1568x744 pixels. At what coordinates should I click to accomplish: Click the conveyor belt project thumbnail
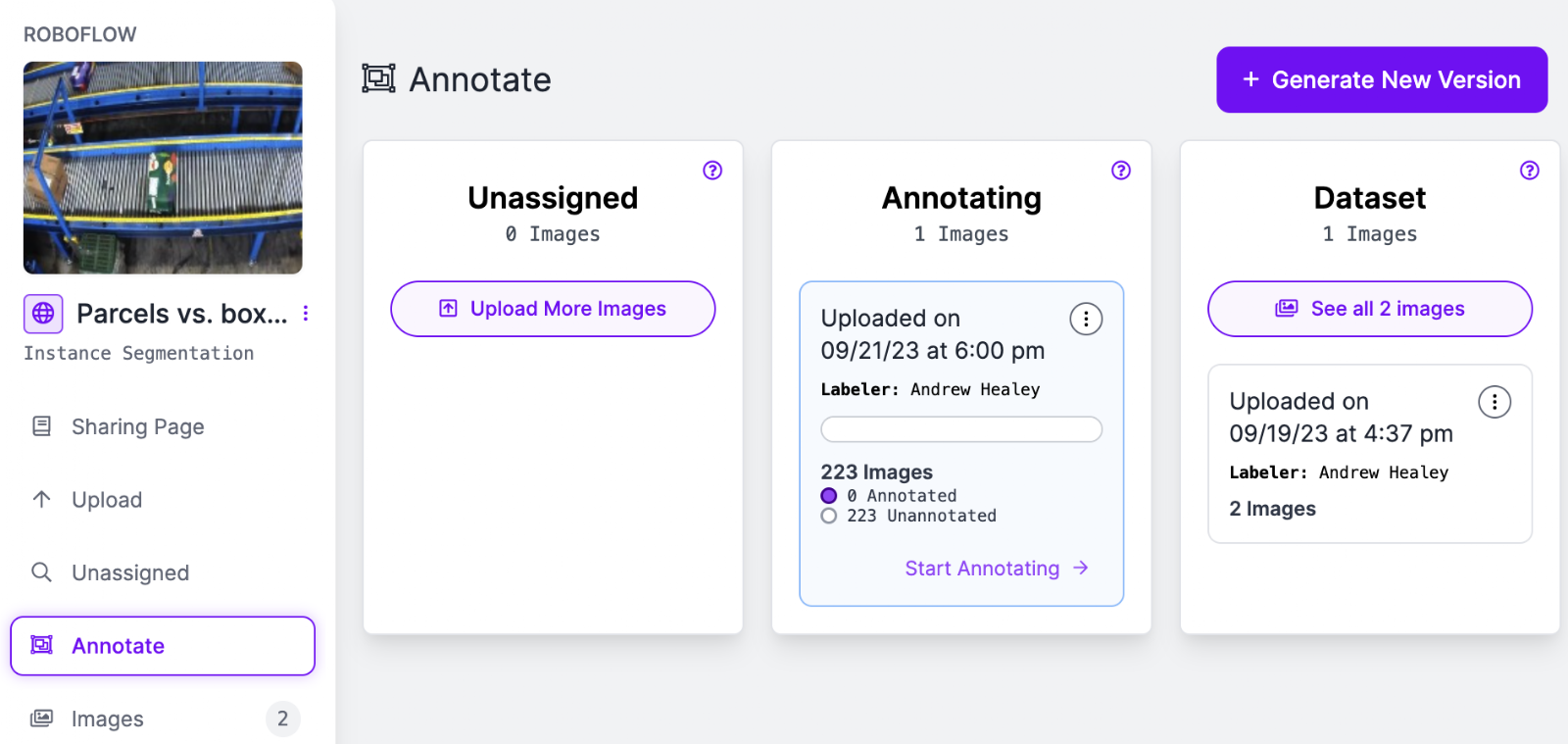click(x=163, y=168)
